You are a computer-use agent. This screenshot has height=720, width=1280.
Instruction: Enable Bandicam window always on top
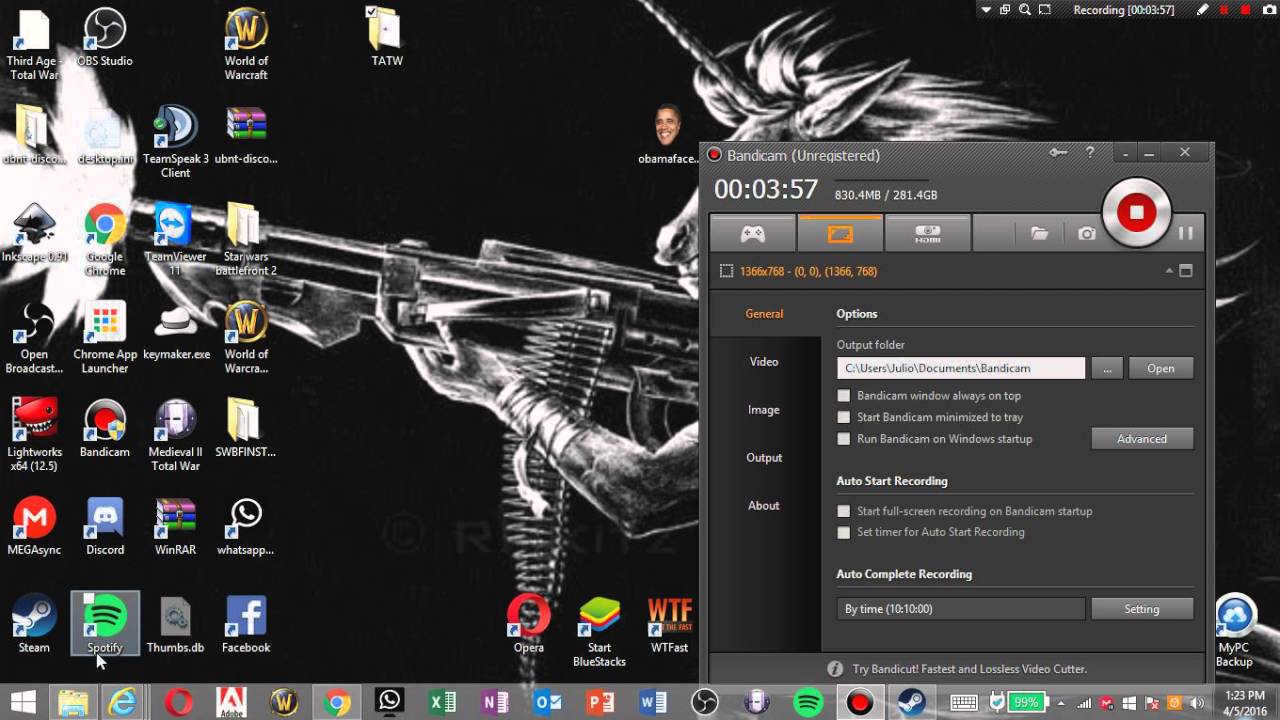(x=844, y=396)
